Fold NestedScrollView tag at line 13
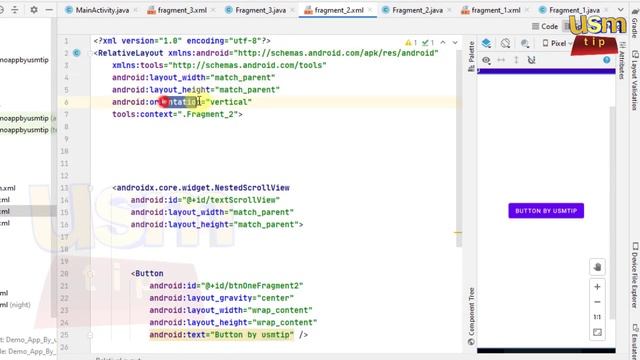The height and width of the screenshot is (360, 640). (91, 188)
